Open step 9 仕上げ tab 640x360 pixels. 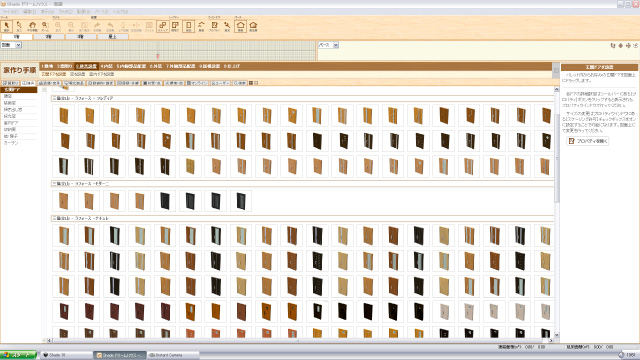232,66
